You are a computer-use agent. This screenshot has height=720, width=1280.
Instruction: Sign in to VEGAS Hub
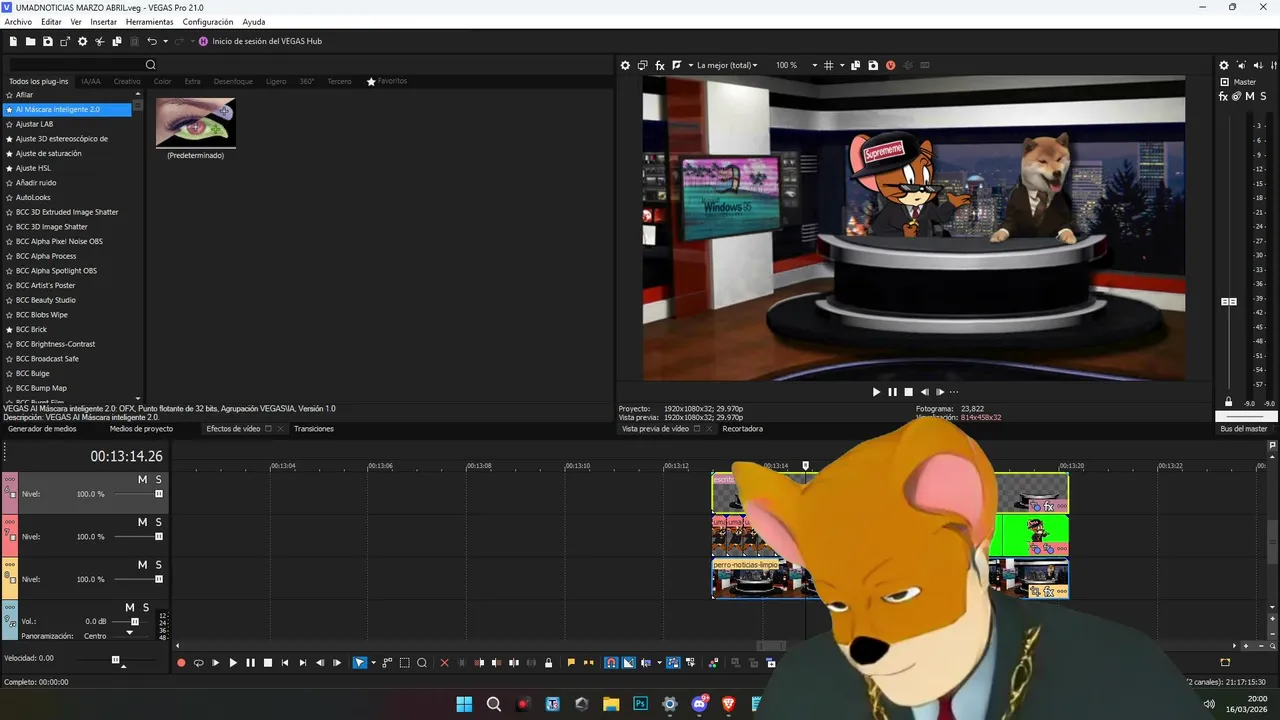[x=260, y=41]
